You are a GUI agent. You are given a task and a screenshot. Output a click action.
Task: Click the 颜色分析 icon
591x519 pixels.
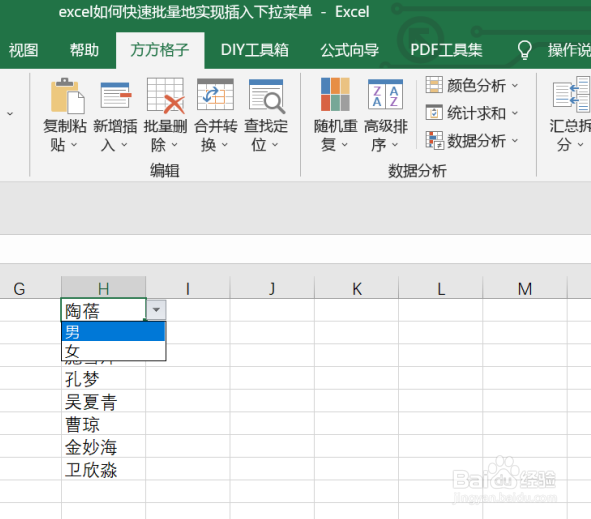[434, 85]
